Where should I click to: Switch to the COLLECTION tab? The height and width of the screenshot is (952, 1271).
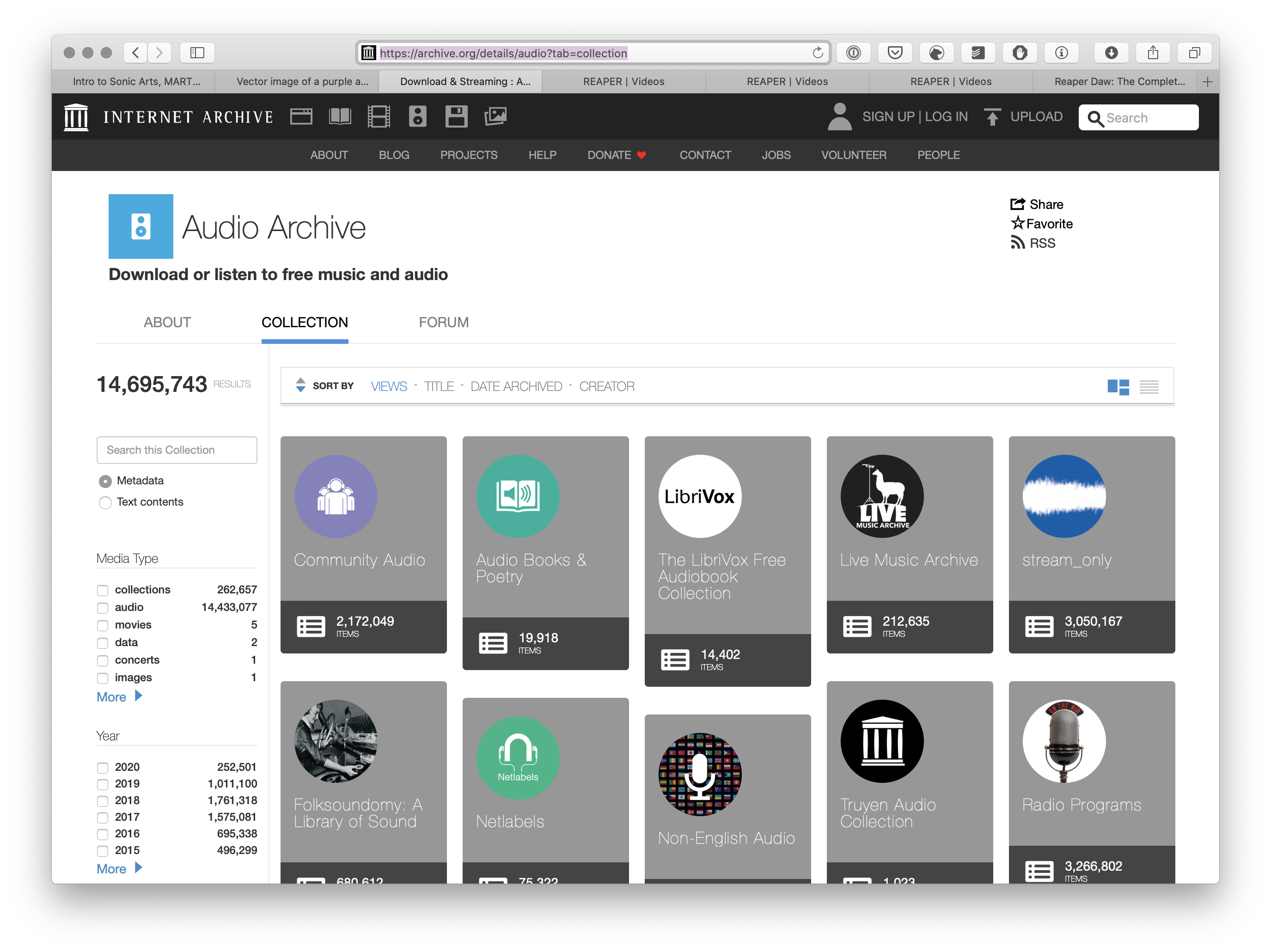click(305, 322)
